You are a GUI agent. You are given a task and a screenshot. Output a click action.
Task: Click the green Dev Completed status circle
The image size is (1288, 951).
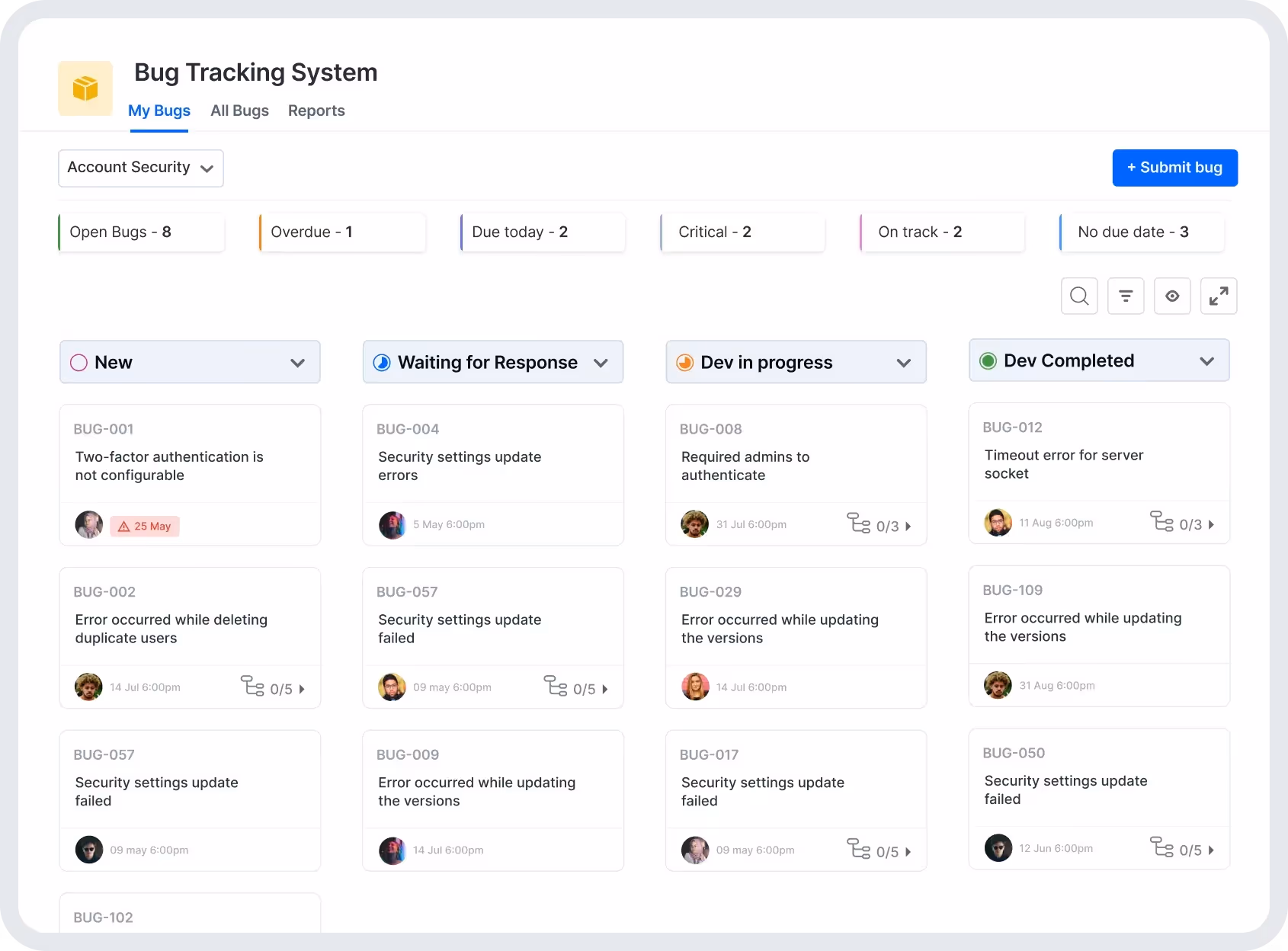[x=988, y=361]
